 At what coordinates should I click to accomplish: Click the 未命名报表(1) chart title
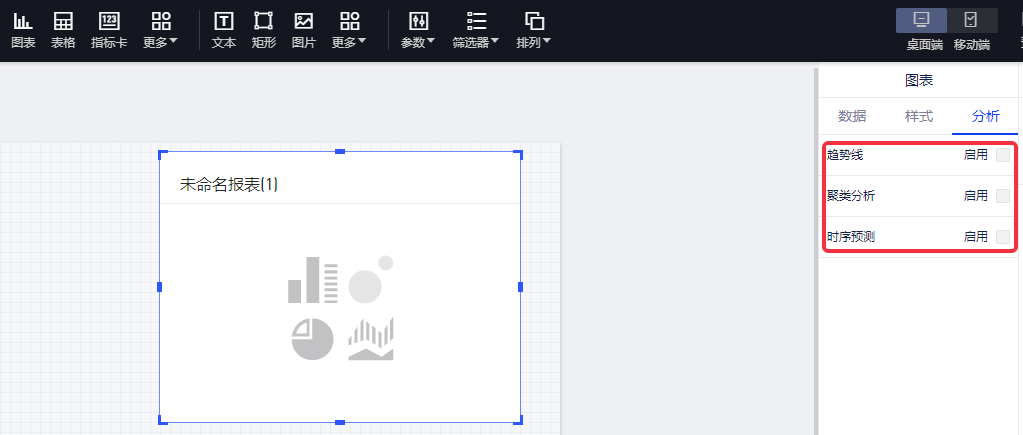[229, 184]
